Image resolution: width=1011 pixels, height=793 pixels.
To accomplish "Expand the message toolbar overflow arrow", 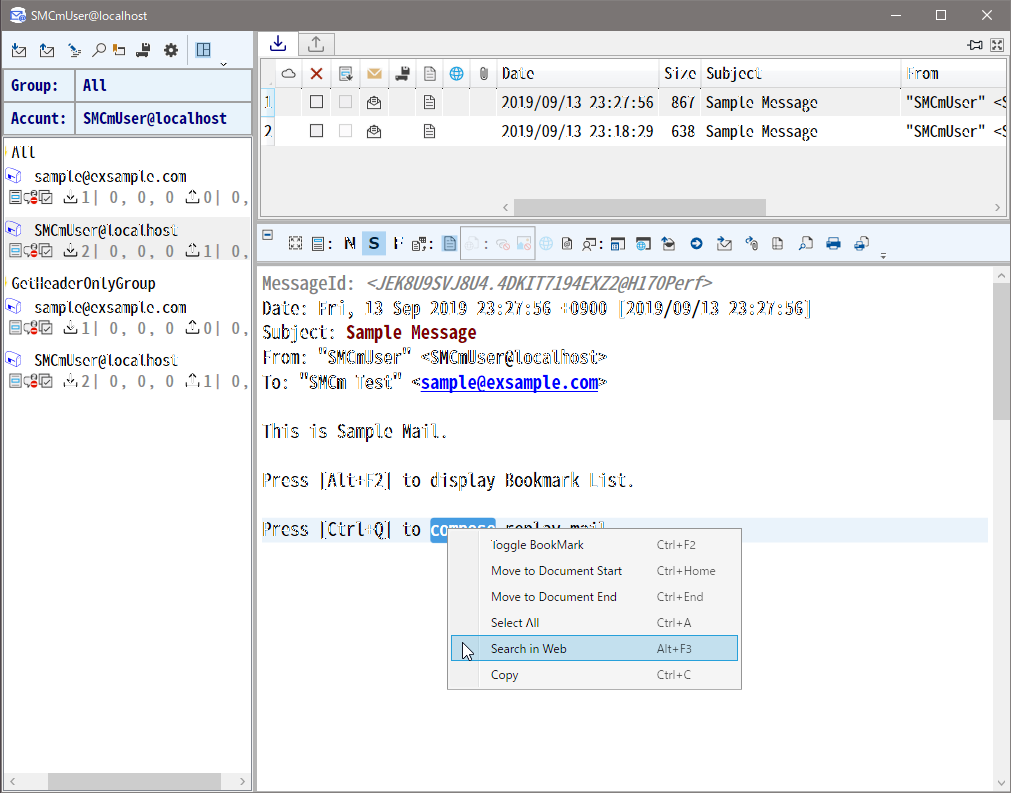I will tap(883, 256).
